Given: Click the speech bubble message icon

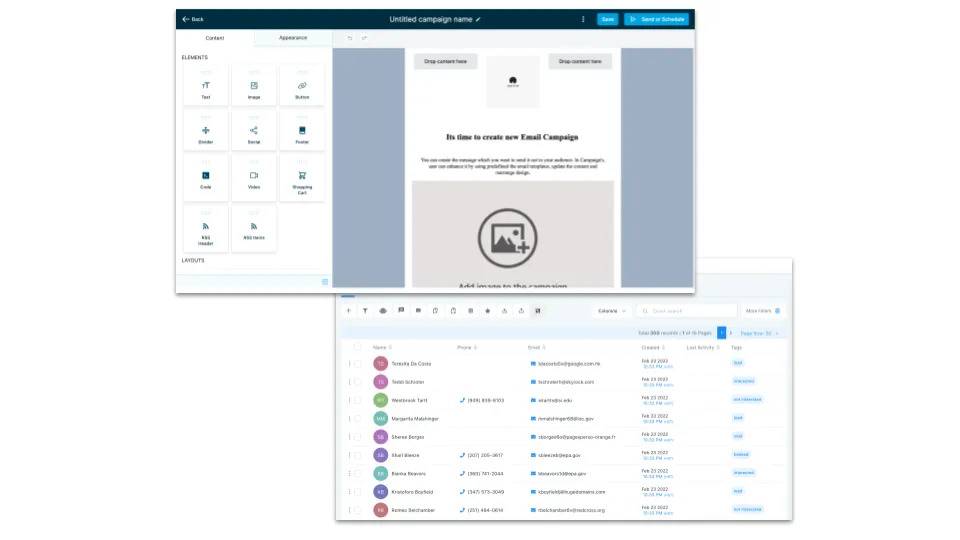Looking at the screenshot, I should click(x=401, y=310).
